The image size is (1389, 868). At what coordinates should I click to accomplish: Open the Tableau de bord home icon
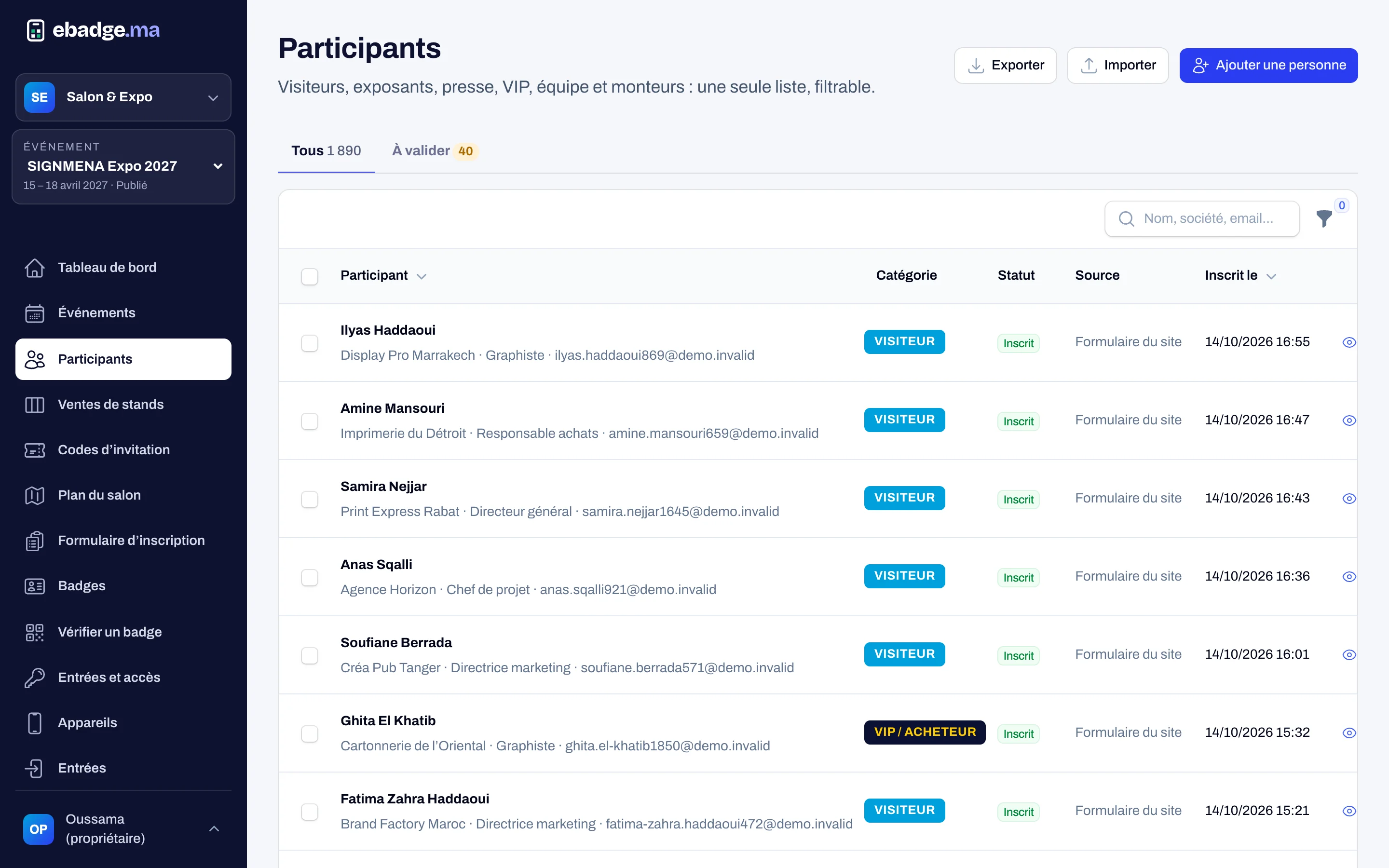click(34, 268)
